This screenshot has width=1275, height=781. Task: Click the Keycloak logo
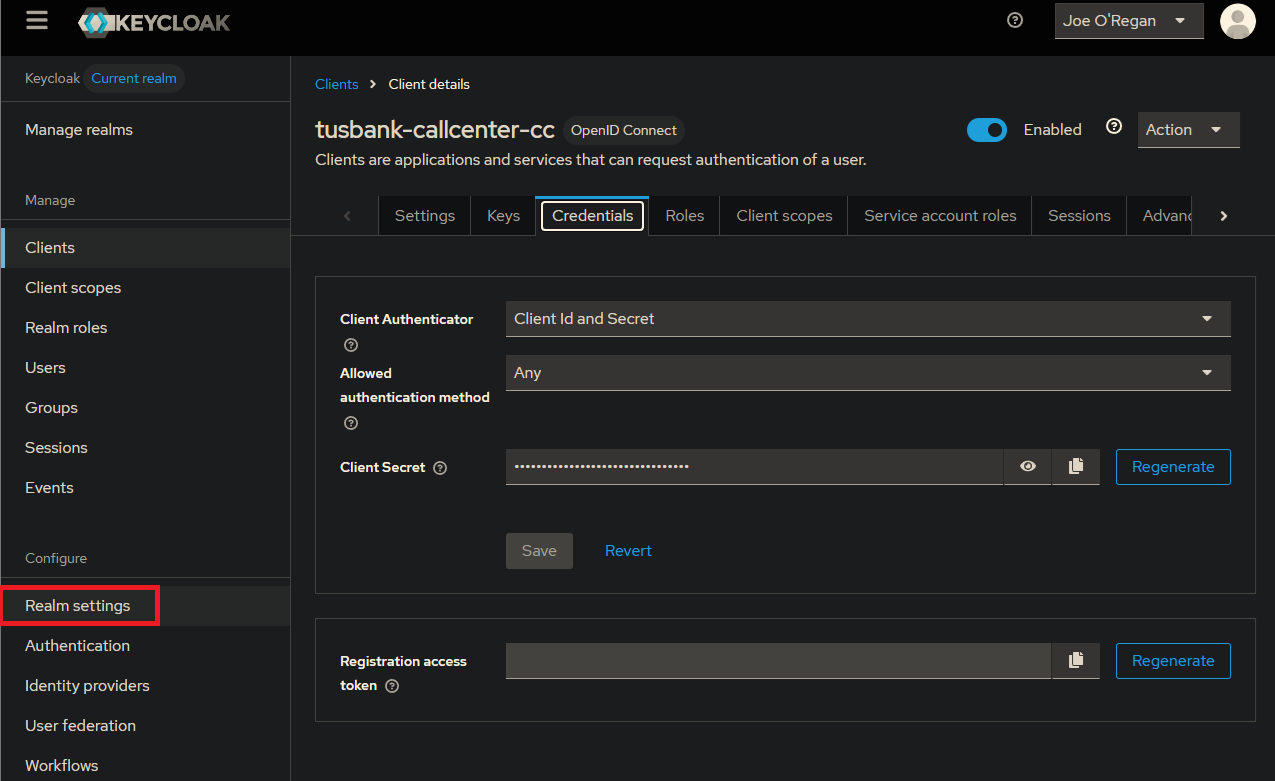tap(154, 22)
